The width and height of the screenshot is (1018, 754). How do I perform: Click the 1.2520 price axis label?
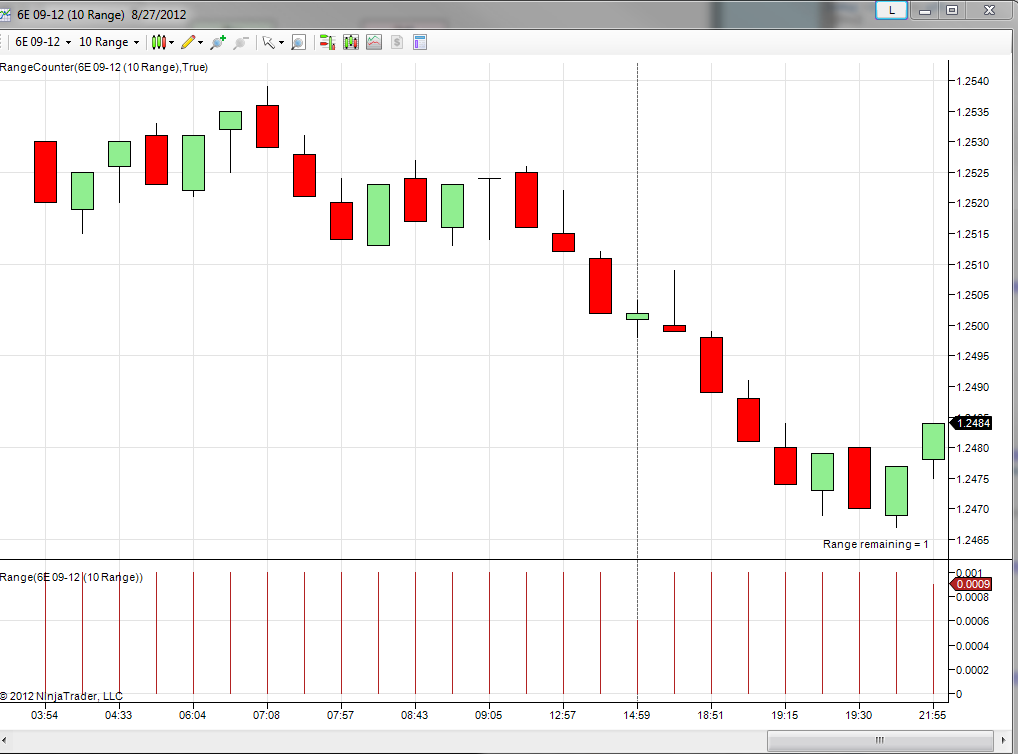[x=973, y=203]
